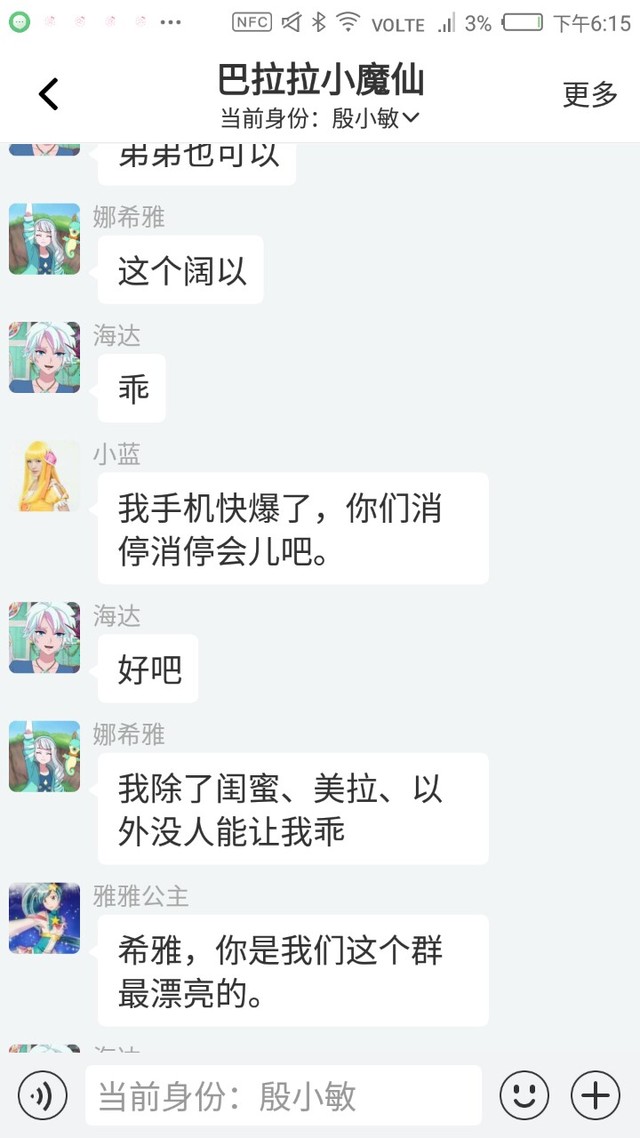Viewport: 640px width, 1138px height.
Task: Open the green chat notification icon
Action: 20,22
